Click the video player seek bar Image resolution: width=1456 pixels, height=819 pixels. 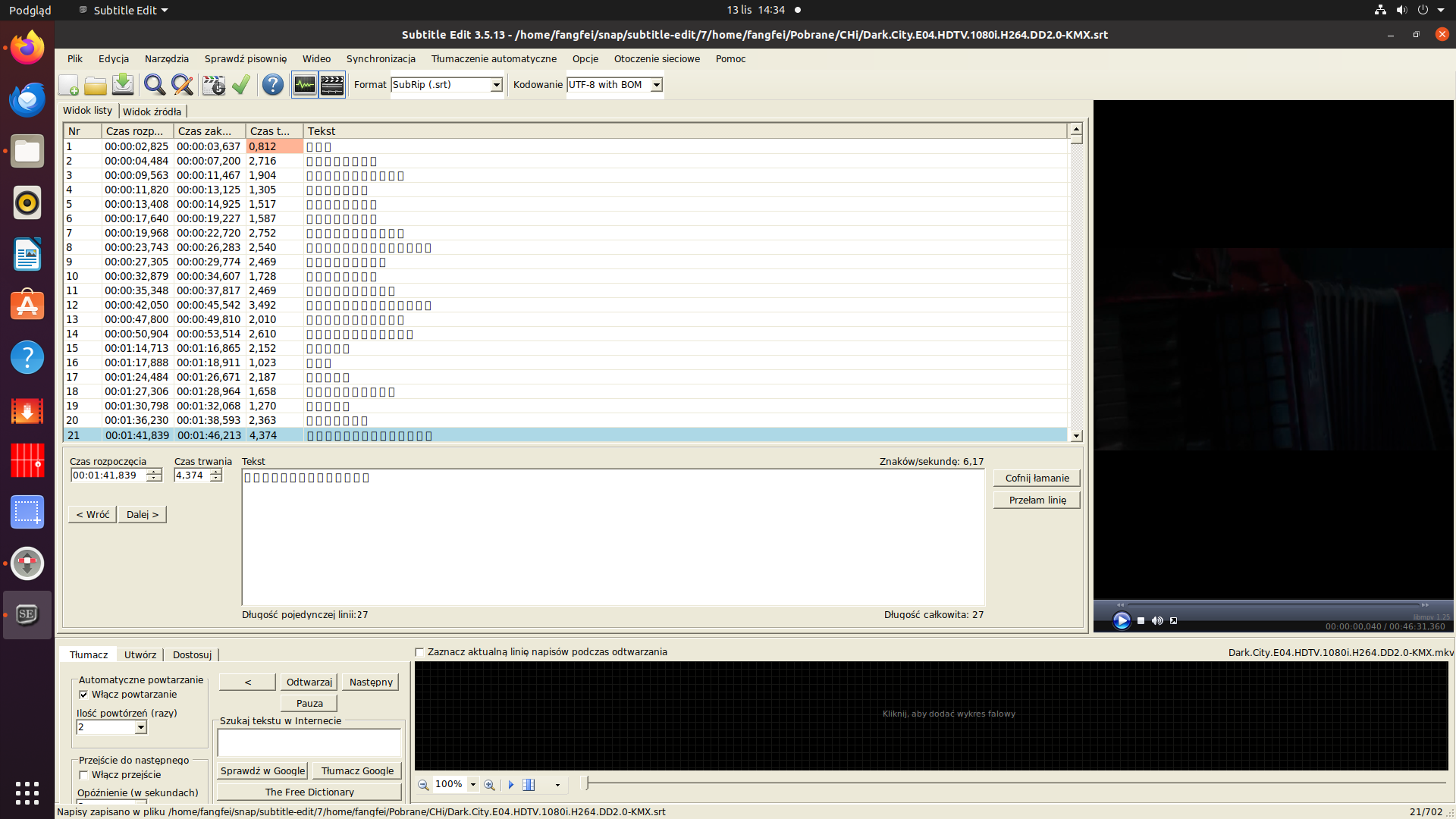[x=1273, y=604]
